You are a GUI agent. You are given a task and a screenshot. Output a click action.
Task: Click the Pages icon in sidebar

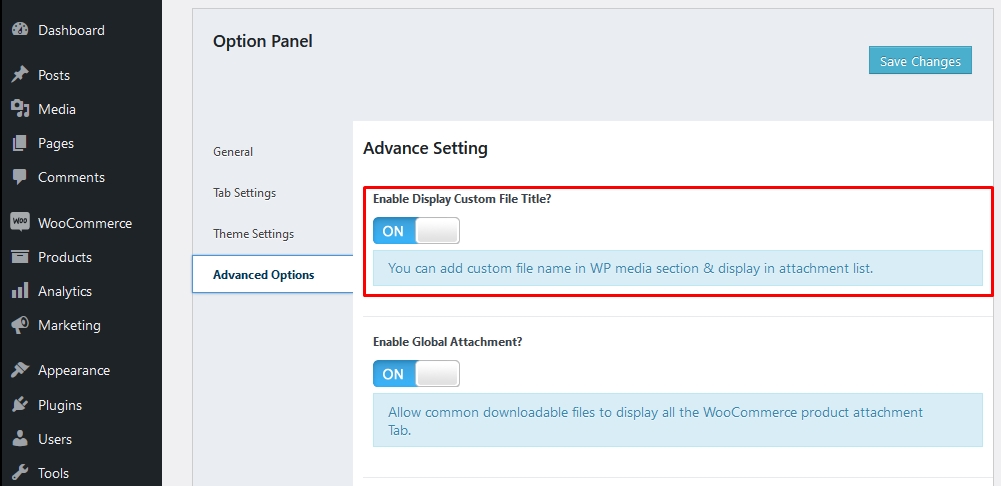(20, 143)
